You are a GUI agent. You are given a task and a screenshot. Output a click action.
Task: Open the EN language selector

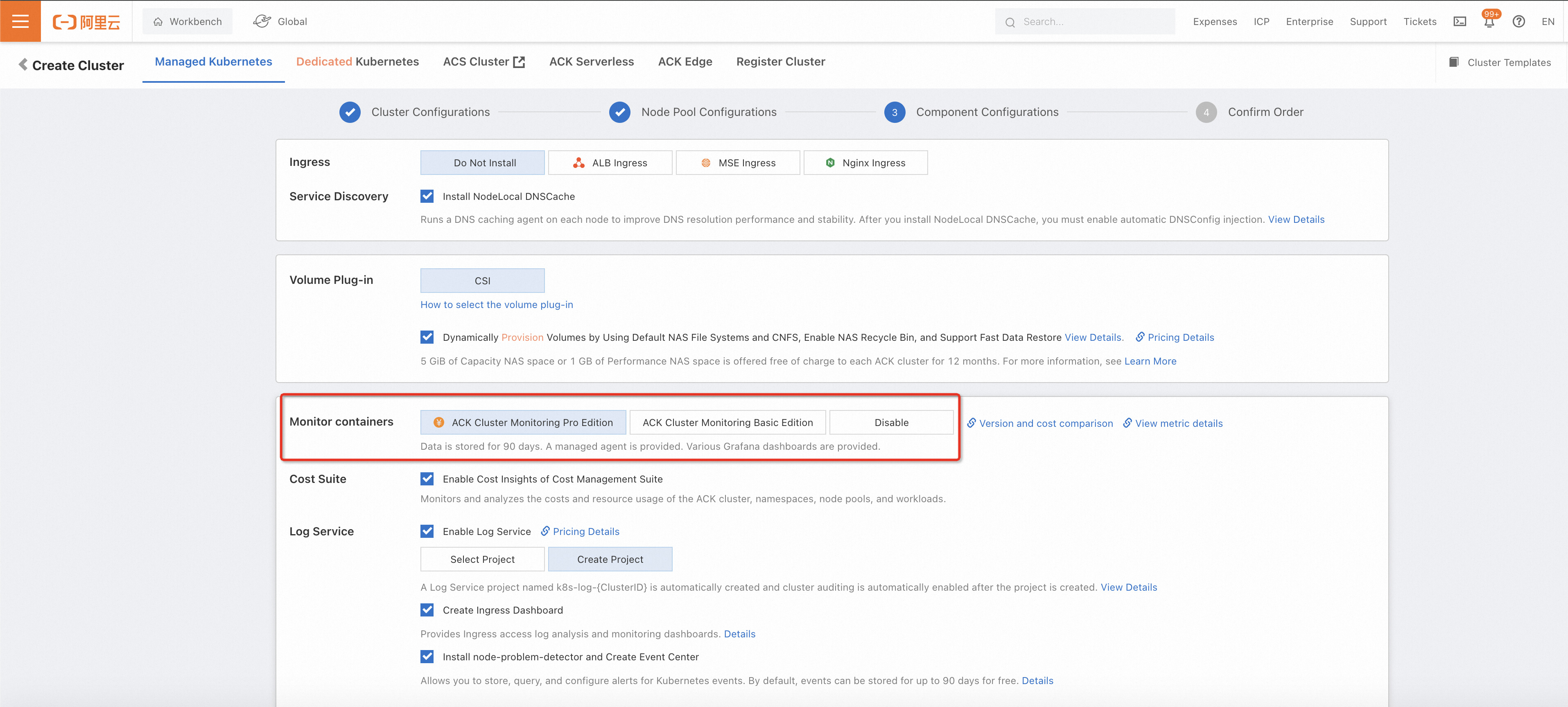point(1547,22)
